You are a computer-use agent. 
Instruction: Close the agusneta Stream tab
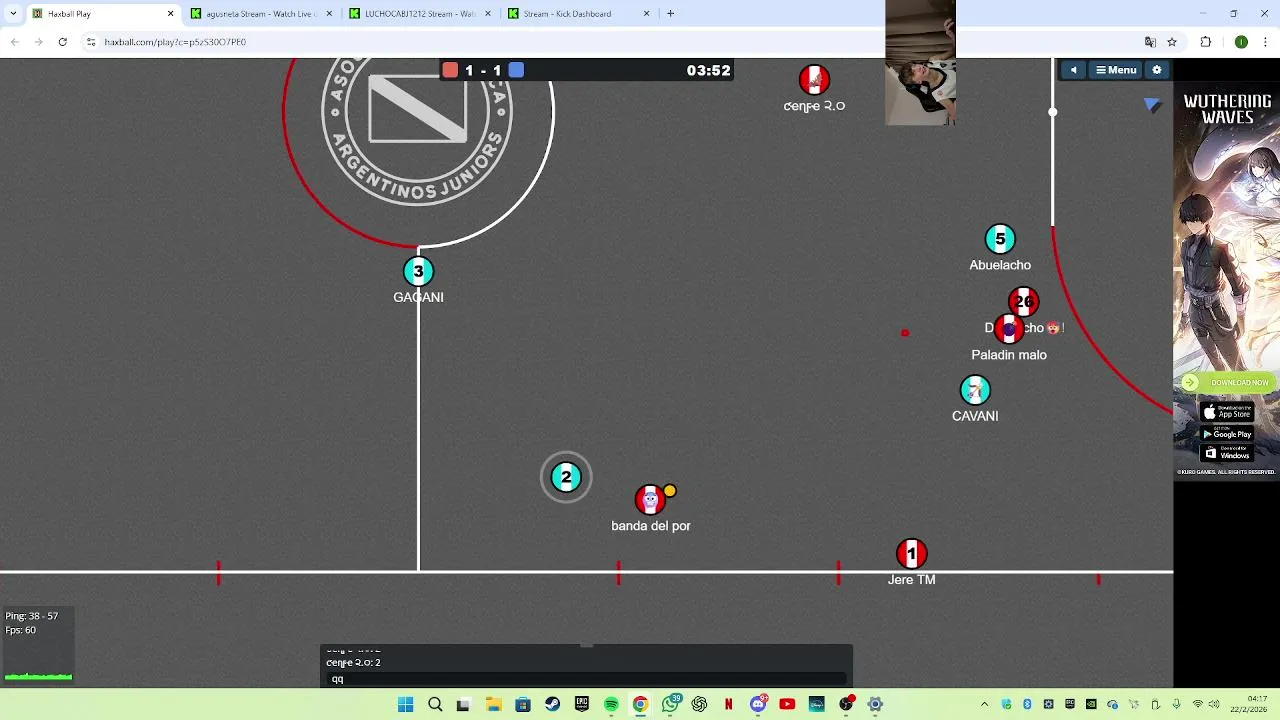coord(329,14)
